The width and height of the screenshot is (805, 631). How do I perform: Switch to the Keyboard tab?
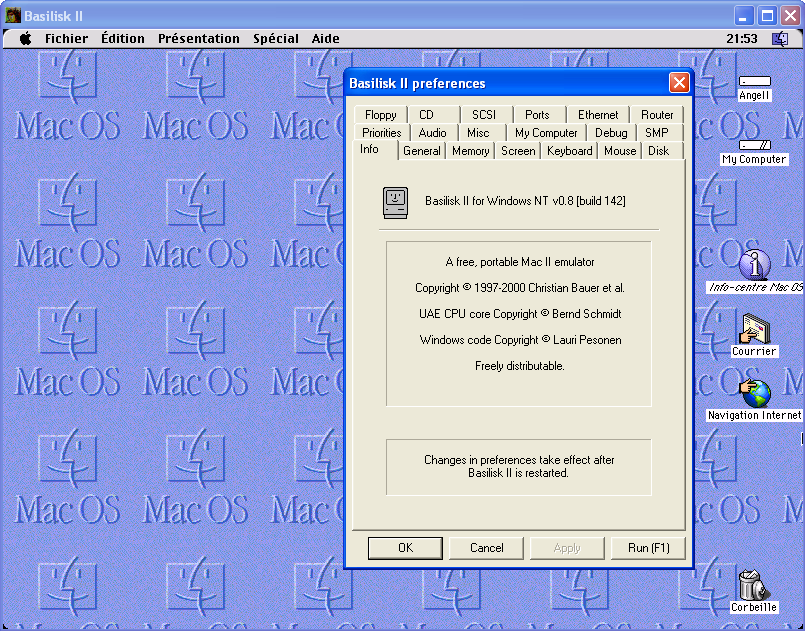(x=569, y=150)
